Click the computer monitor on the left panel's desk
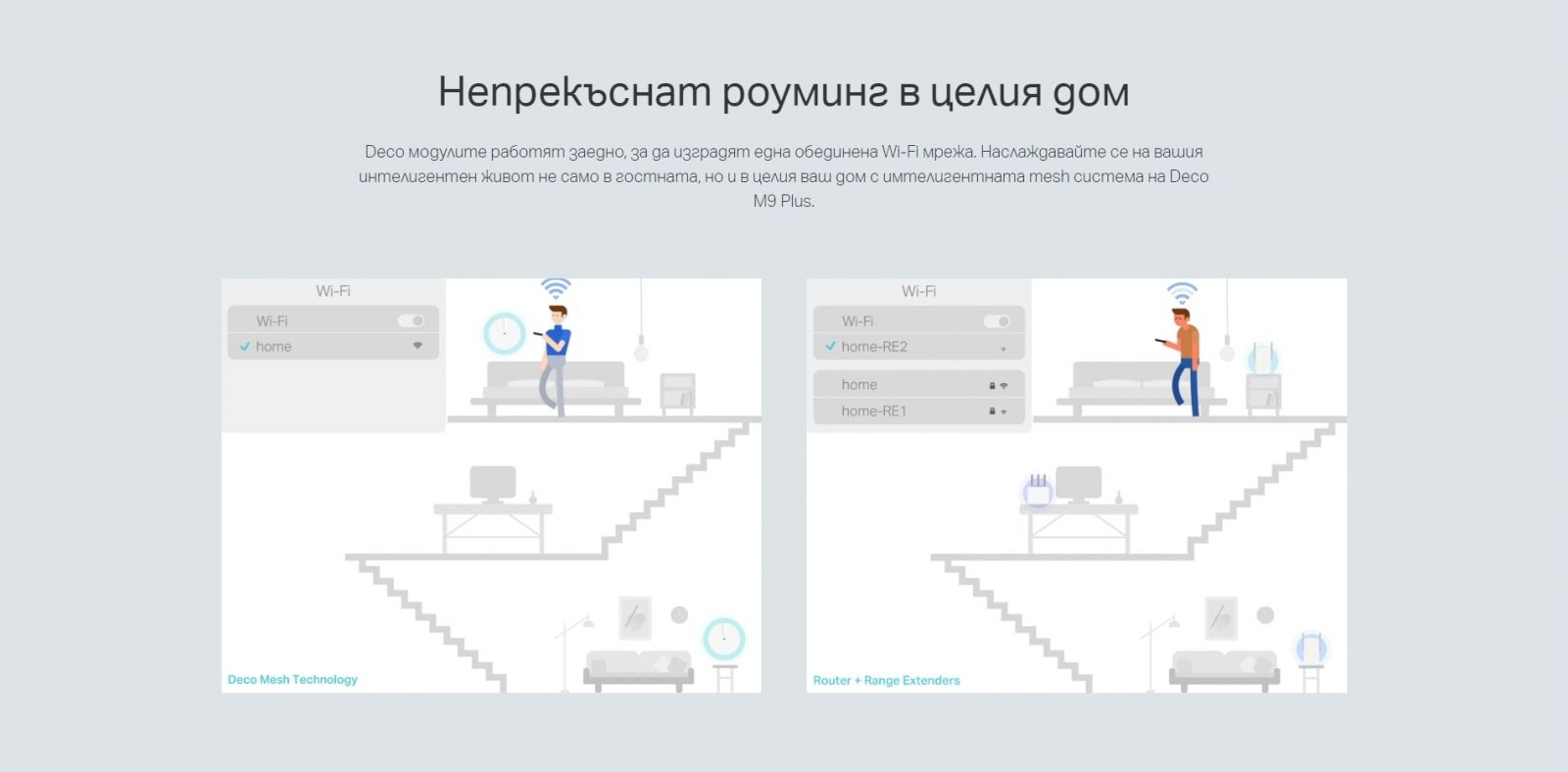 pyautogui.click(x=493, y=485)
